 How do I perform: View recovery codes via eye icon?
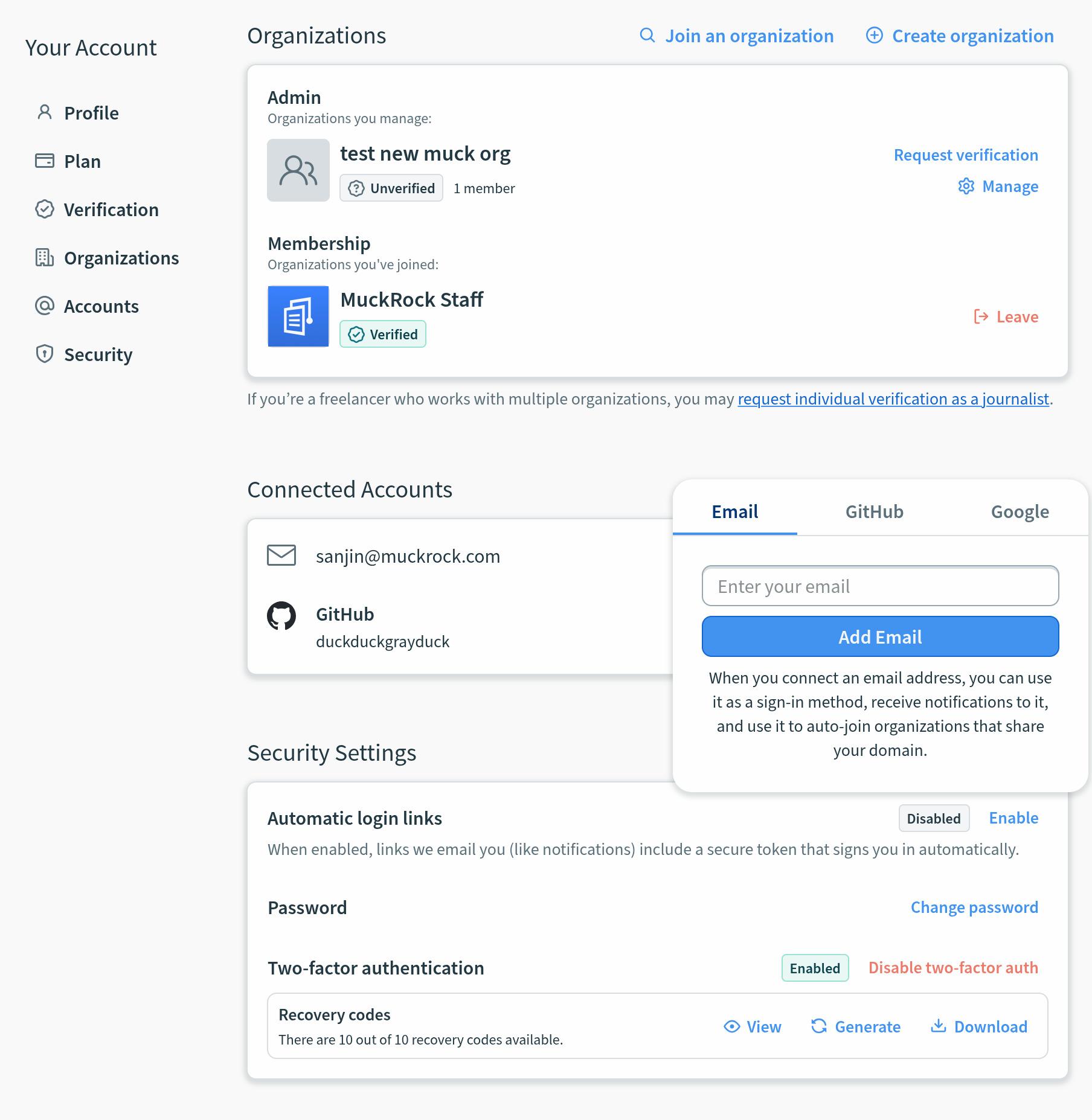tap(732, 1026)
